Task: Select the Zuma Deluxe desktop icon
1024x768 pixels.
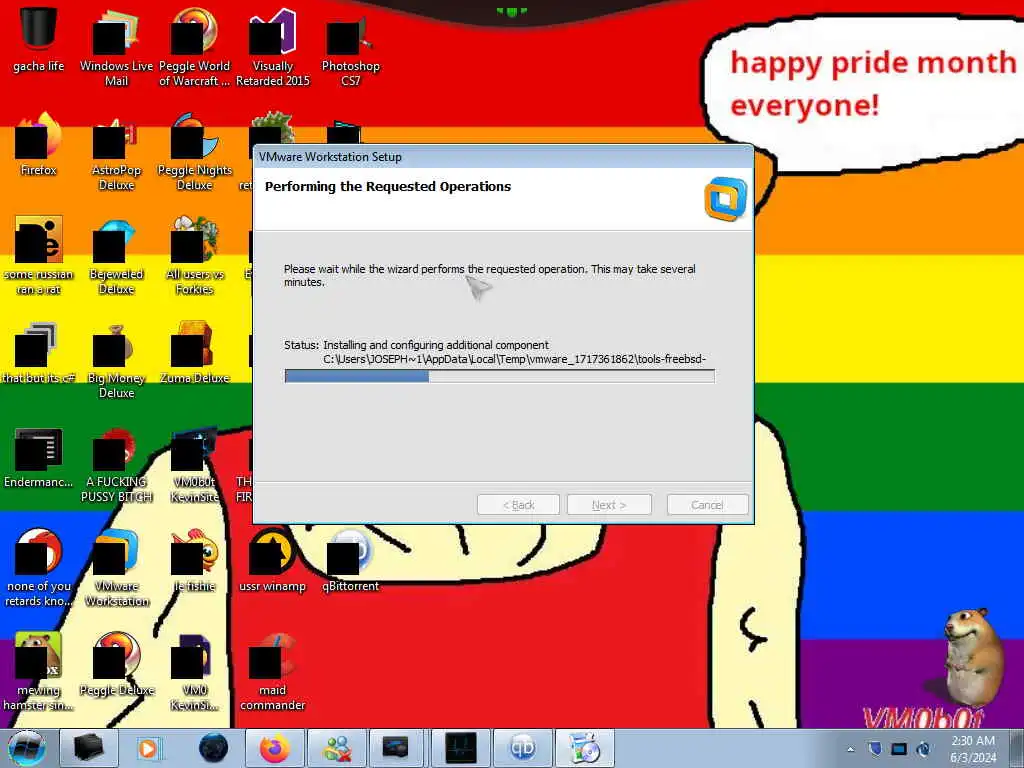Action: (195, 352)
